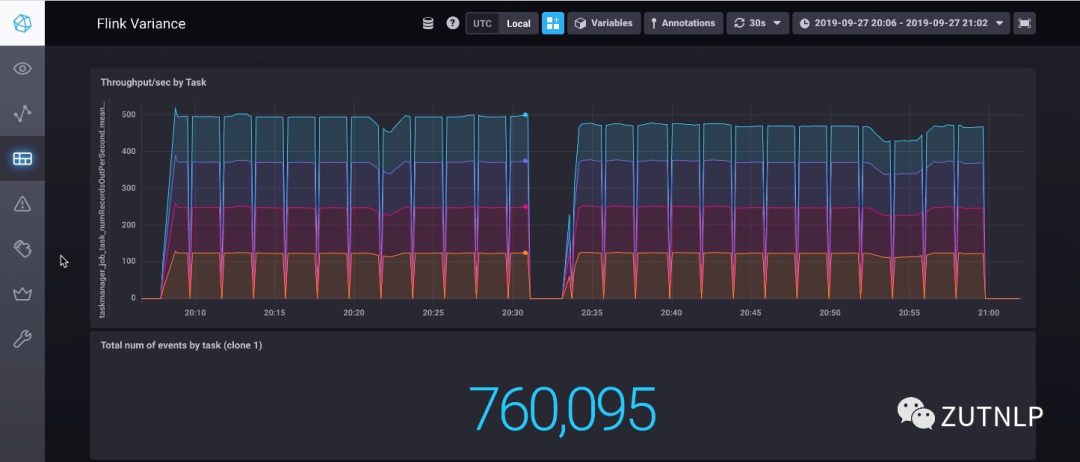Click the rotated y-axis metric label

tap(103, 208)
